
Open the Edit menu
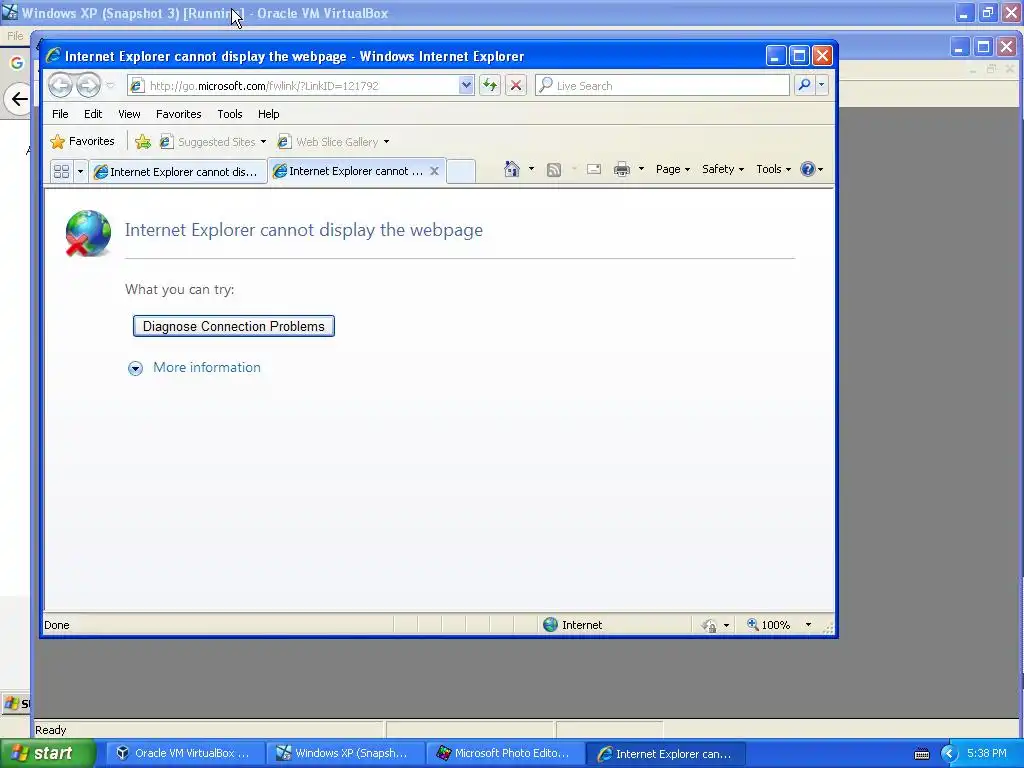point(93,114)
